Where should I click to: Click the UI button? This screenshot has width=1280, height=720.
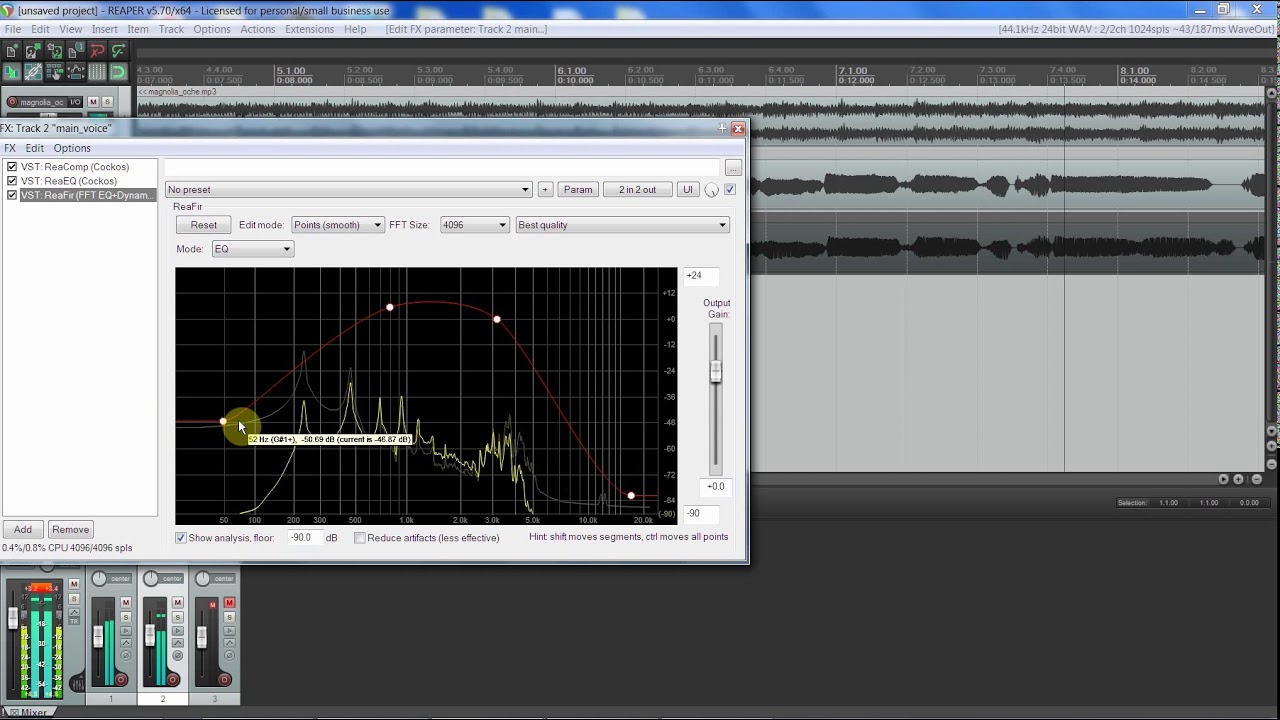[687, 190]
